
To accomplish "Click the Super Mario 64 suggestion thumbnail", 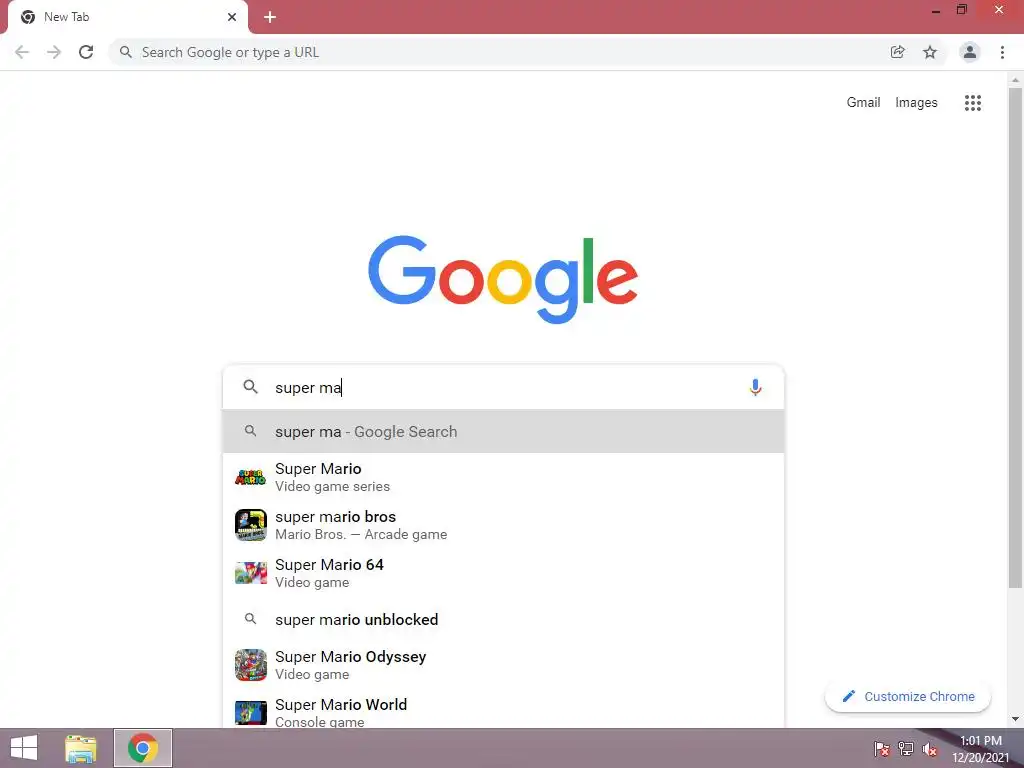I will (x=251, y=573).
